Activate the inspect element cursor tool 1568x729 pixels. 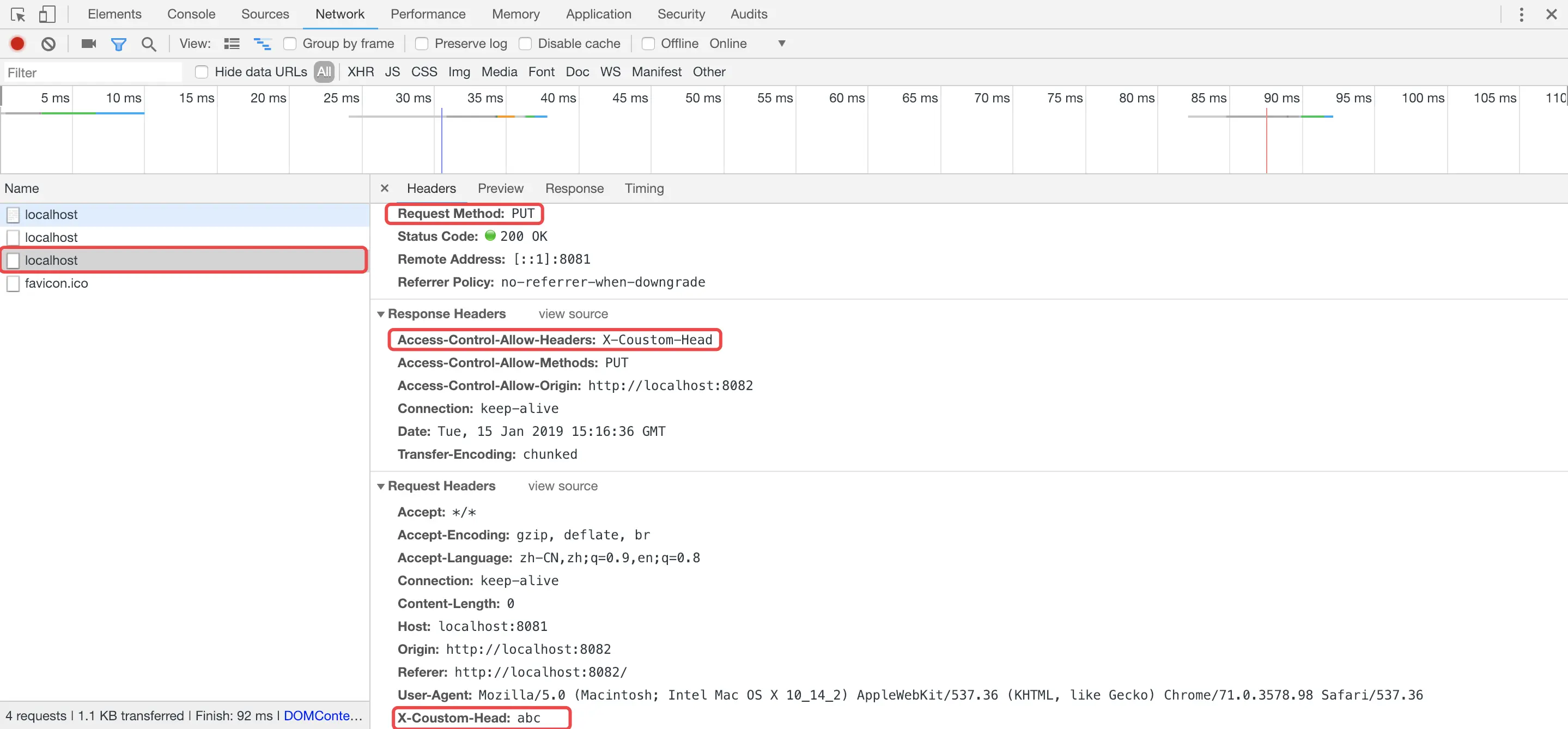click(x=17, y=14)
